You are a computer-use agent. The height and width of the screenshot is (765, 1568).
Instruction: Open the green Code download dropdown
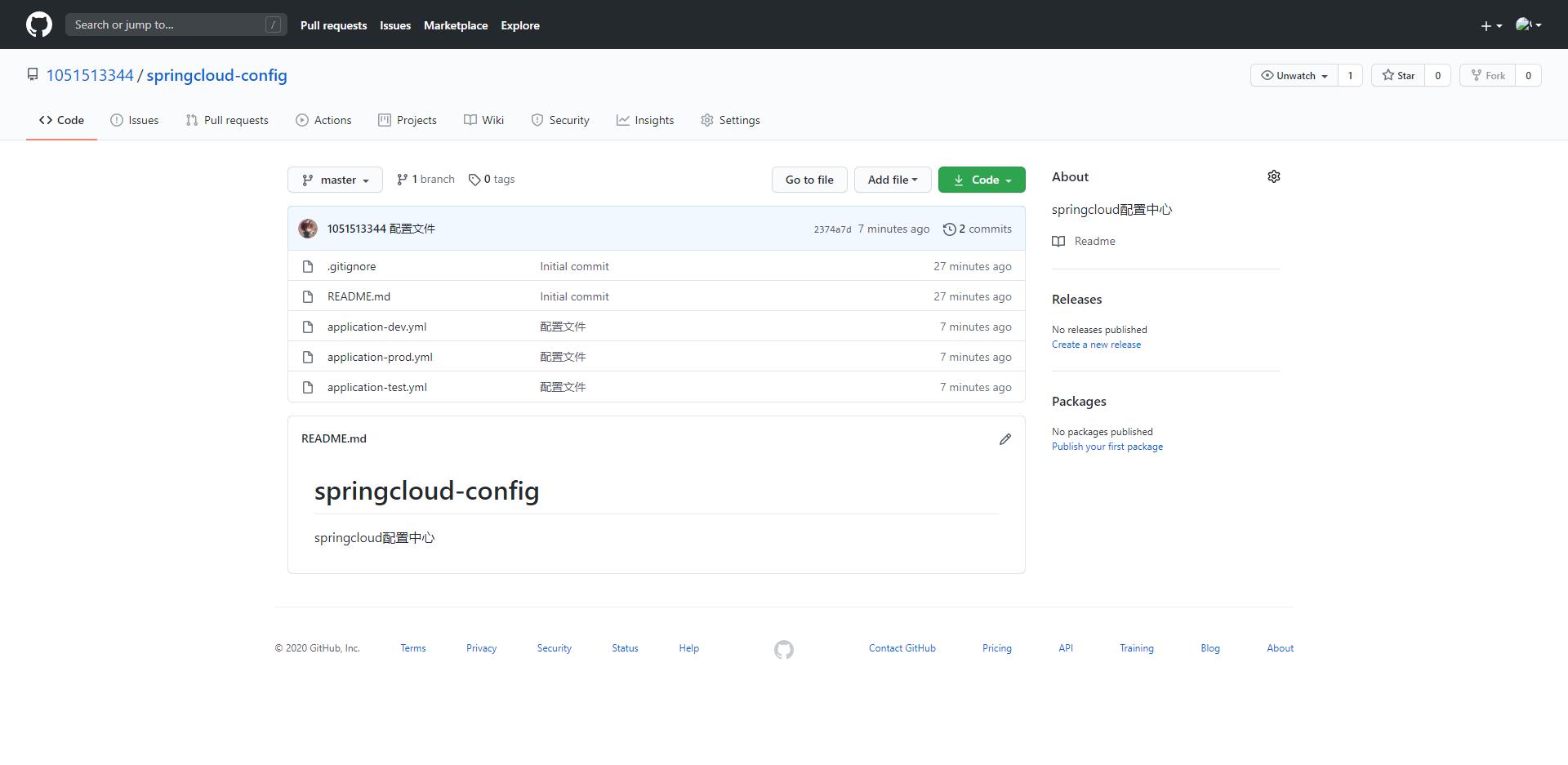pos(982,180)
